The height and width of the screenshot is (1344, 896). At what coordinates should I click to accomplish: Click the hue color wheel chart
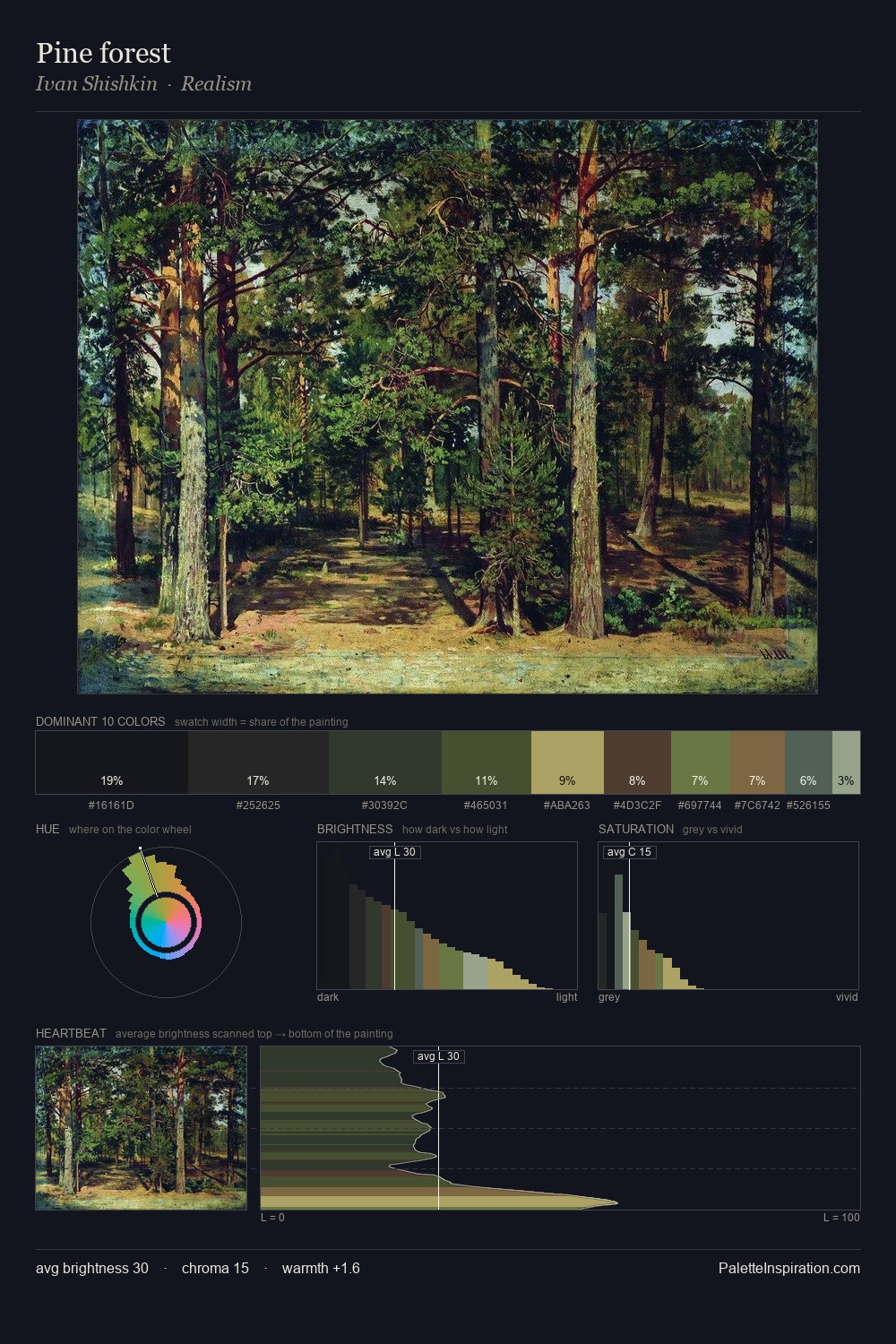(x=166, y=921)
